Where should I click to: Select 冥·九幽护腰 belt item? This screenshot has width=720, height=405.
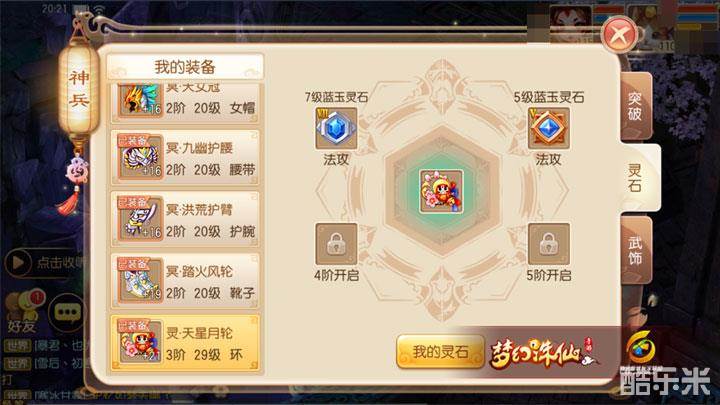pyautogui.click(x=185, y=158)
